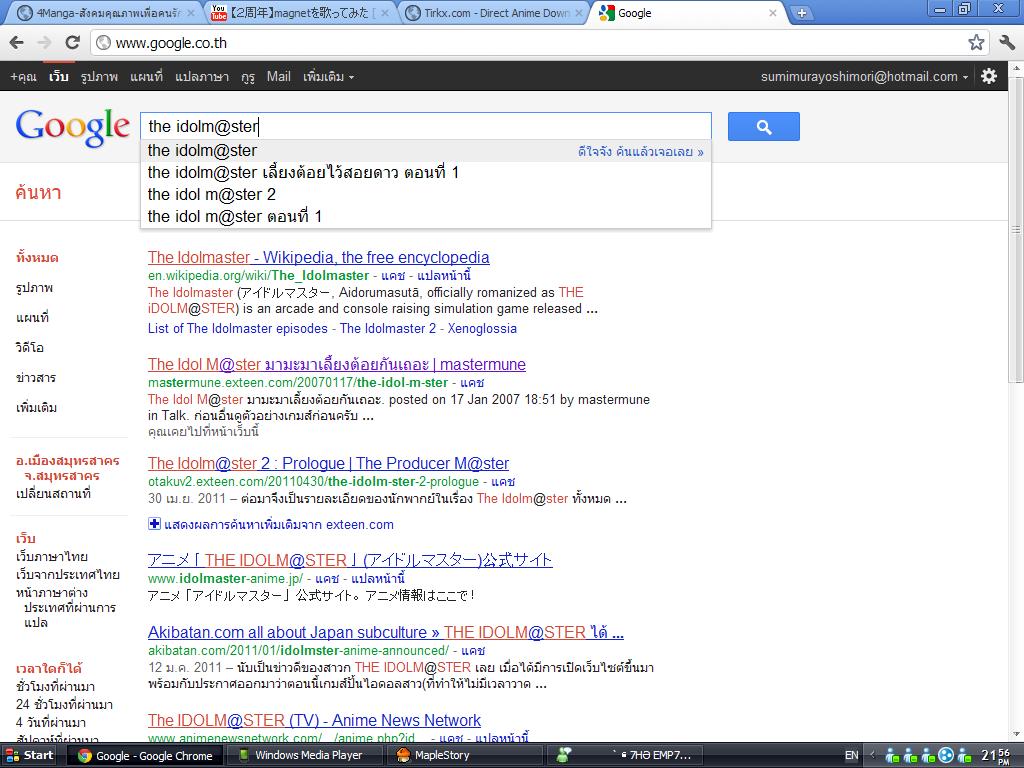
Task: Select suggestion ending in 'เลี้ยงต้อยไว้สอยดาว ตอนที่ 1'
Action: 426,172
